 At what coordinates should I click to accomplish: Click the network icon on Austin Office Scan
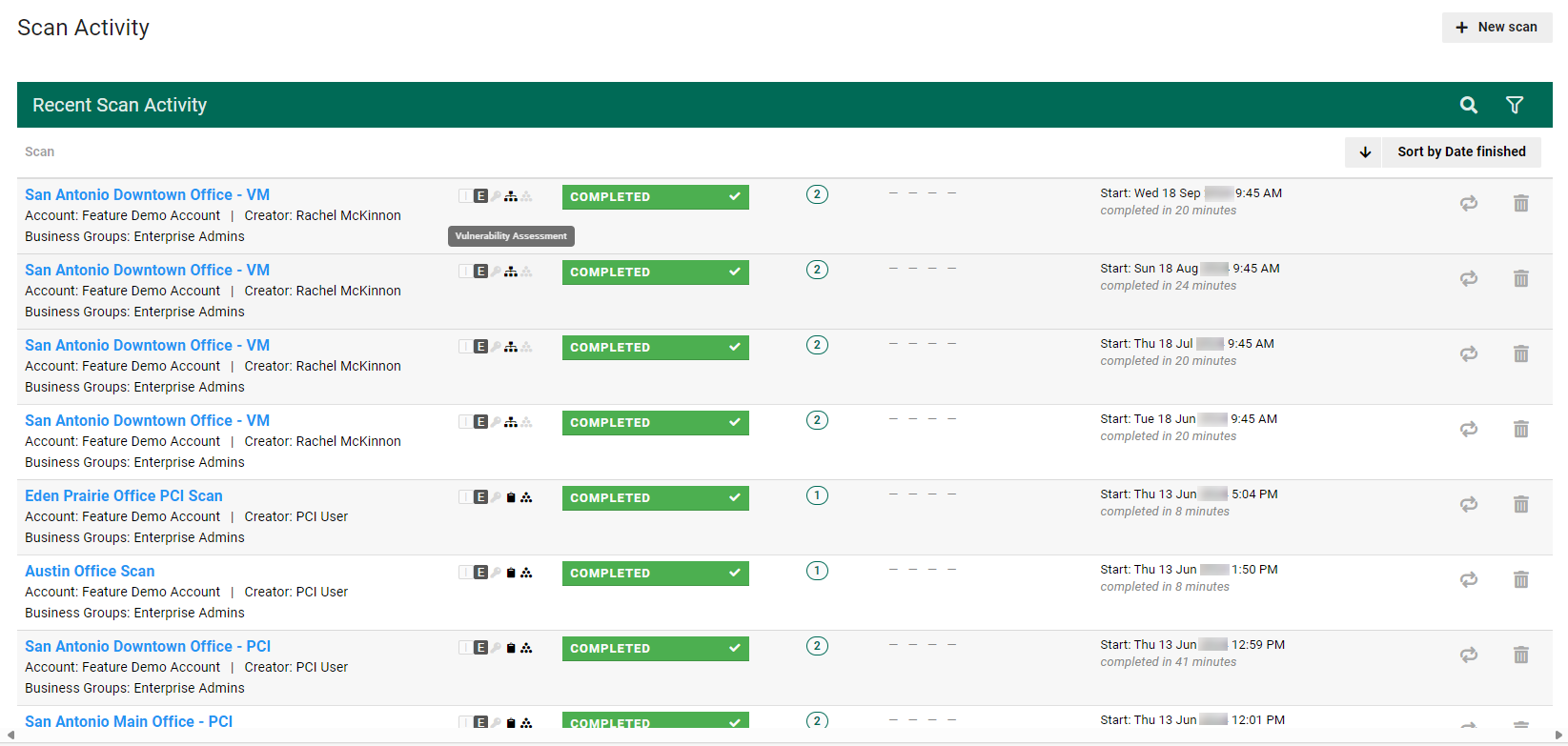[526, 573]
